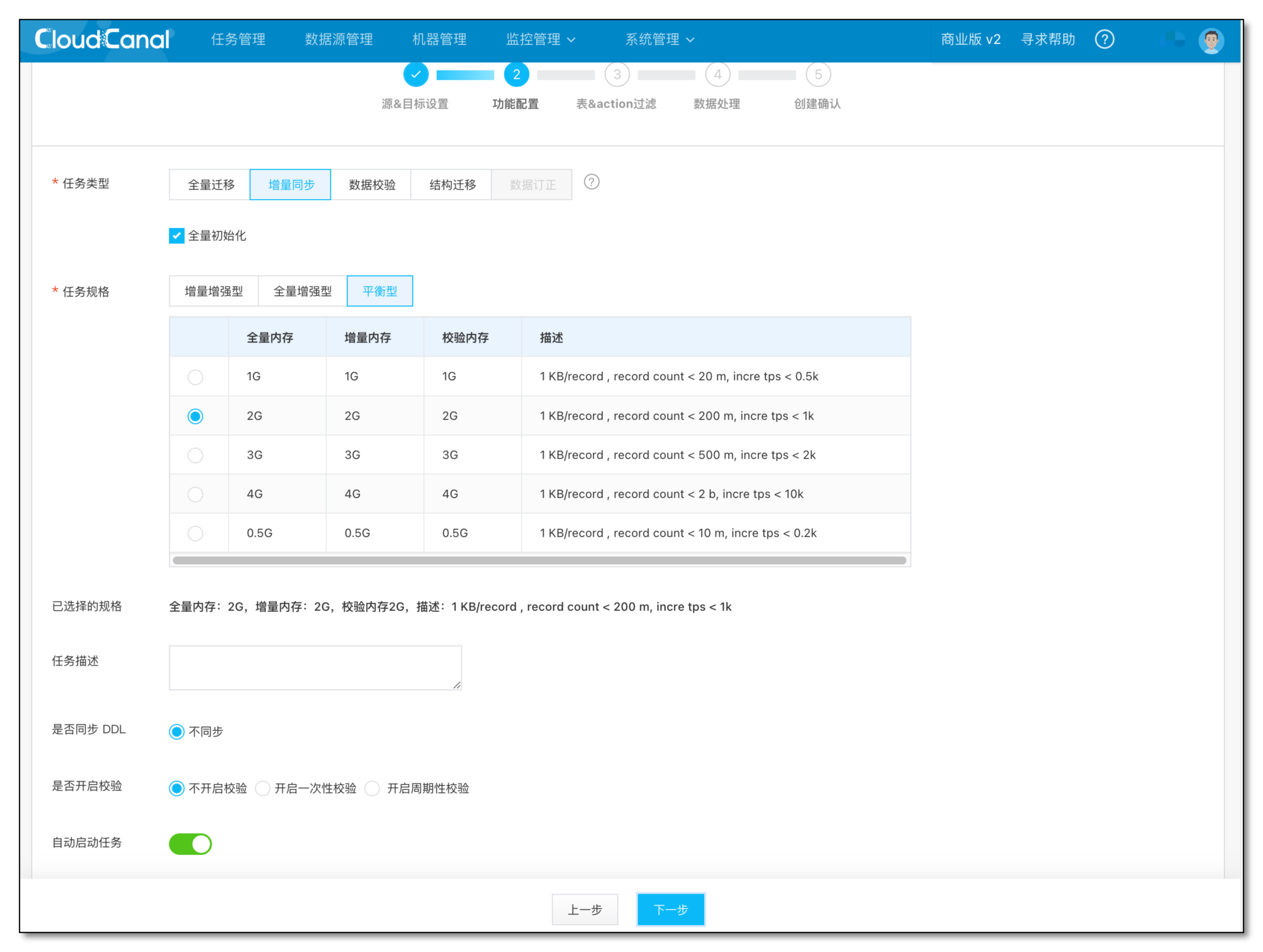The width and height of the screenshot is (1263, 952).
Task: Click step 4 数据处理 circle
Action: coord(718,74)
